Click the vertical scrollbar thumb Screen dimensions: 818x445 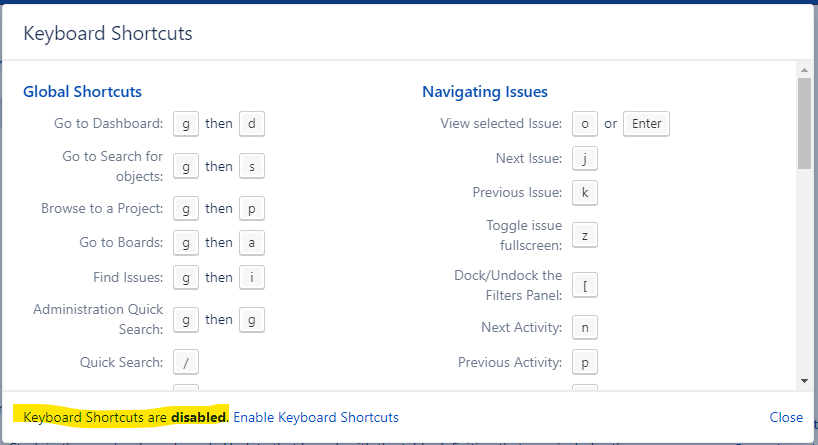pyautogui.click(x=804, y=124)
